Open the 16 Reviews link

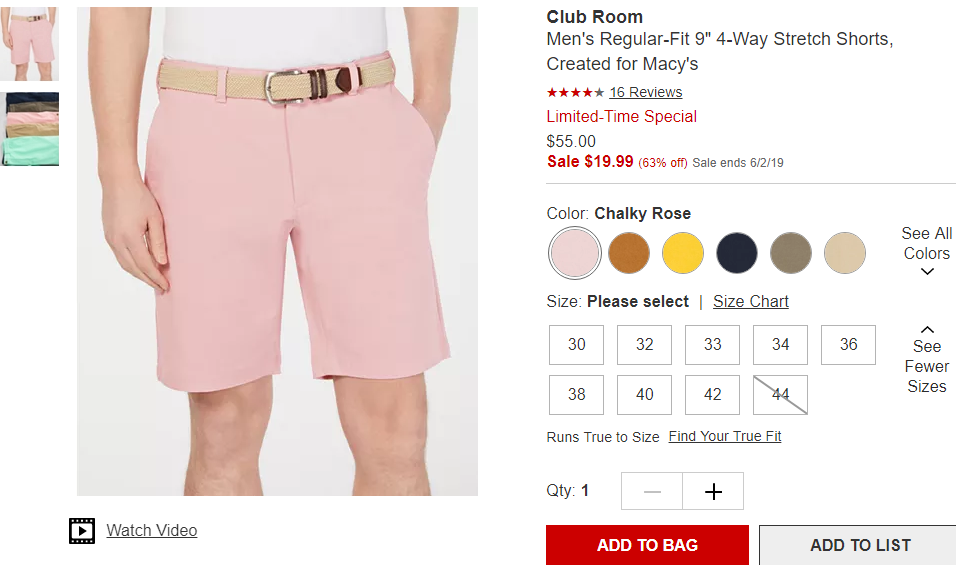(x=646, y=93)
